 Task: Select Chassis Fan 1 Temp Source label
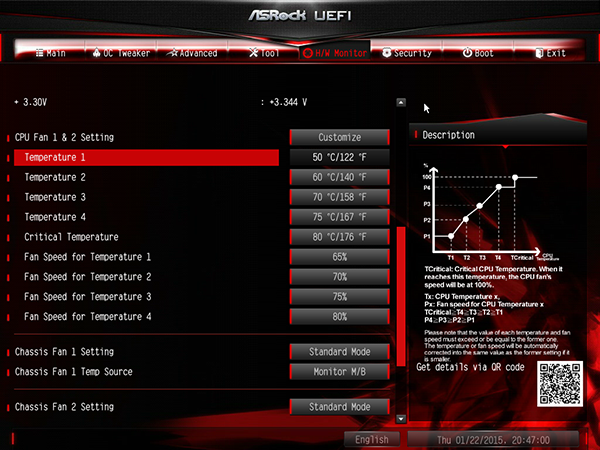73,372
